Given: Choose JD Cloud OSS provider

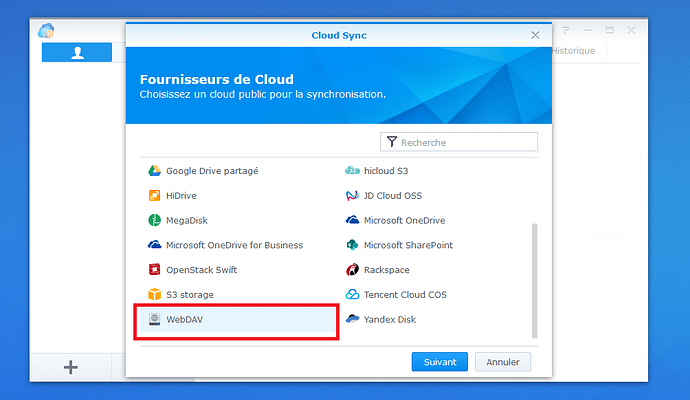Looking at the screenshot, I should [392, 196].
